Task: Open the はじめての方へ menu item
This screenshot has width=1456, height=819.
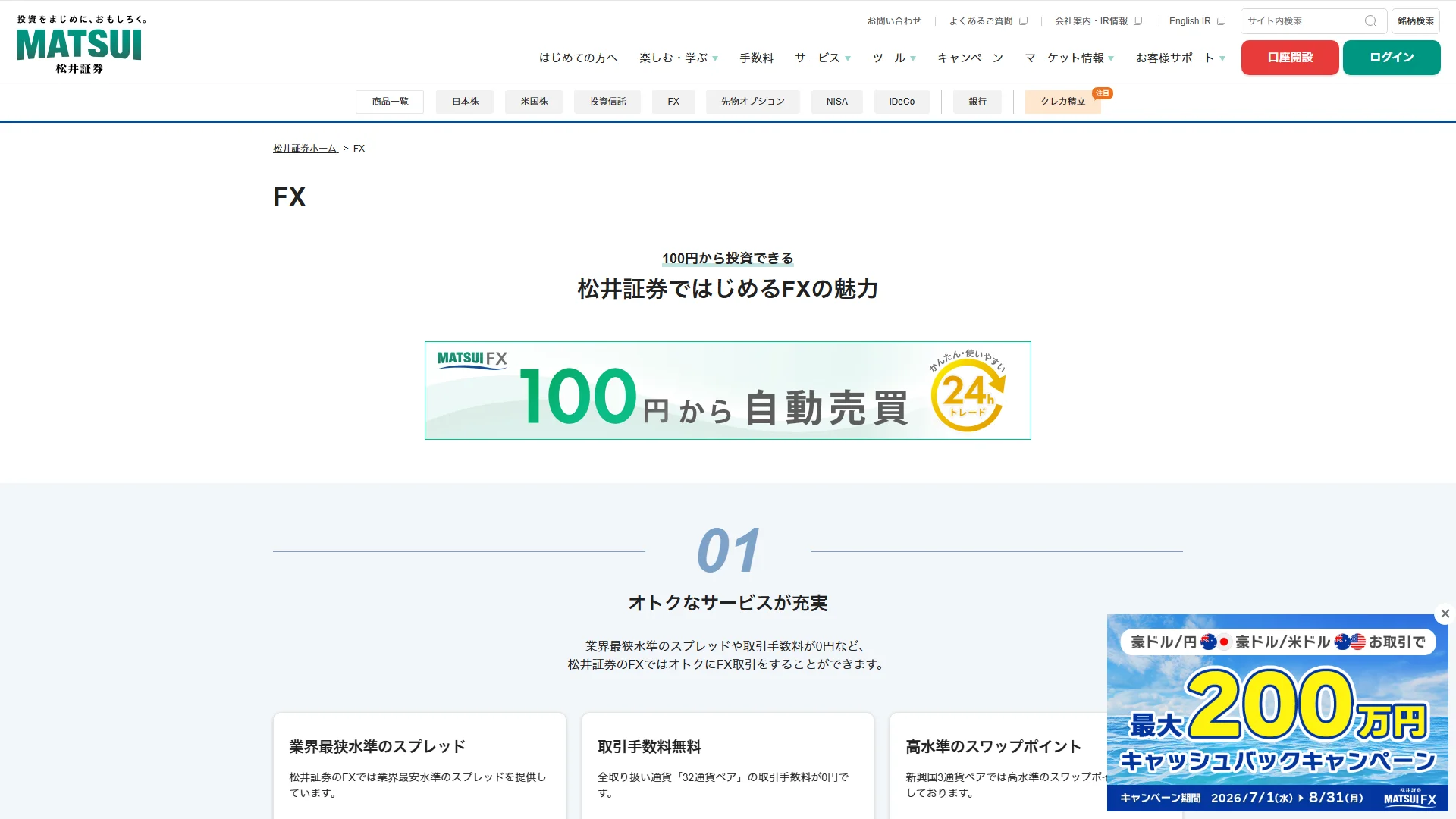Action: 578,58
